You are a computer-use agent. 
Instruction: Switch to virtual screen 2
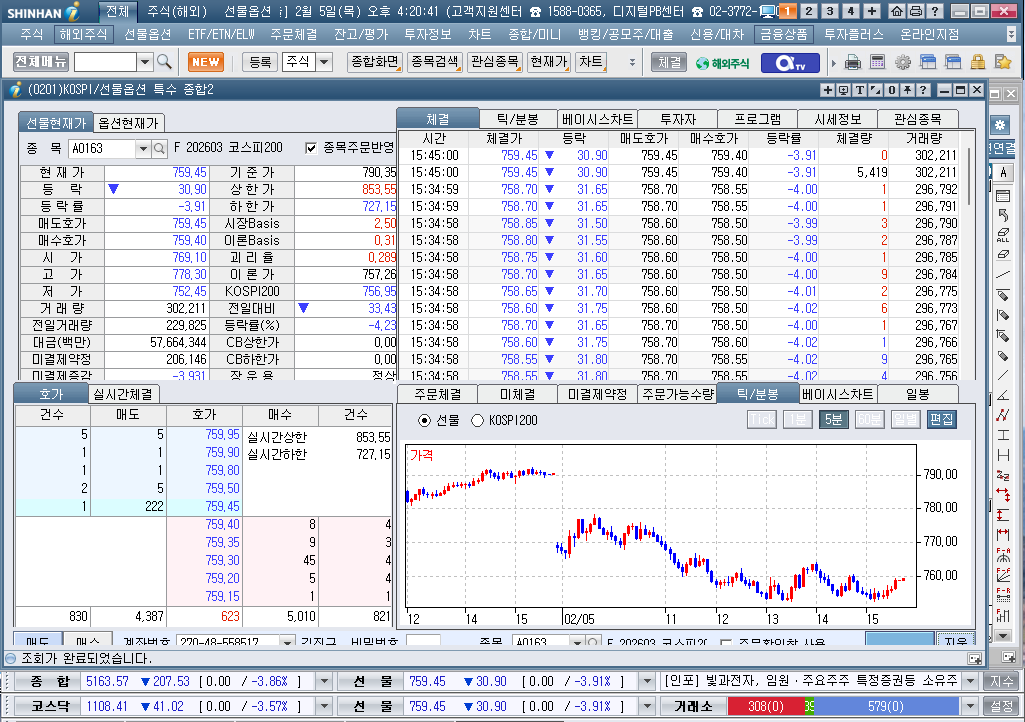809,11
